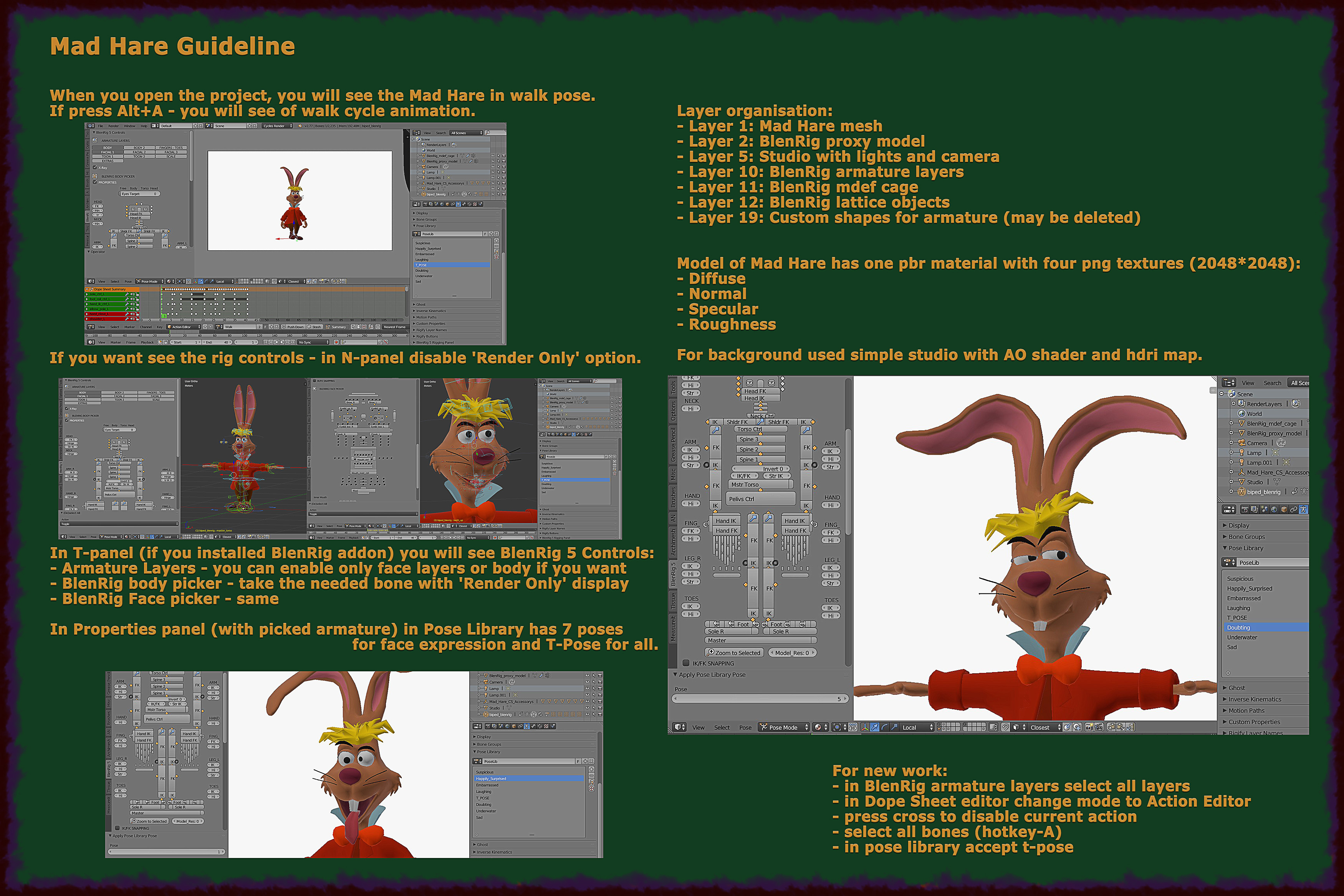The width and height of the screenshot is (1344, 896).
Task: Click the editor type selector icon in Properties header
Action: click(1229, 509)
